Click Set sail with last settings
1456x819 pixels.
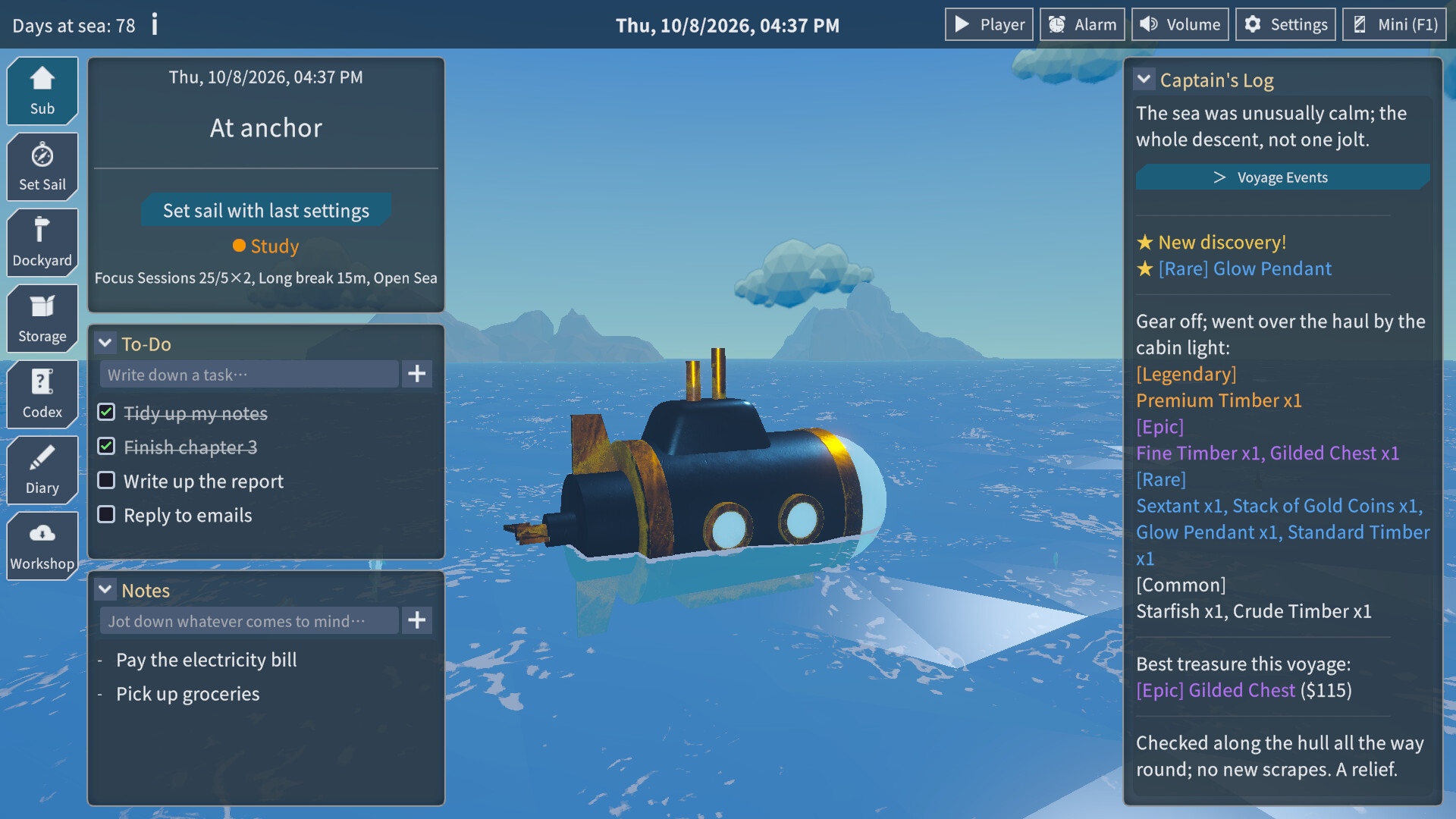[x=266, y=210]
